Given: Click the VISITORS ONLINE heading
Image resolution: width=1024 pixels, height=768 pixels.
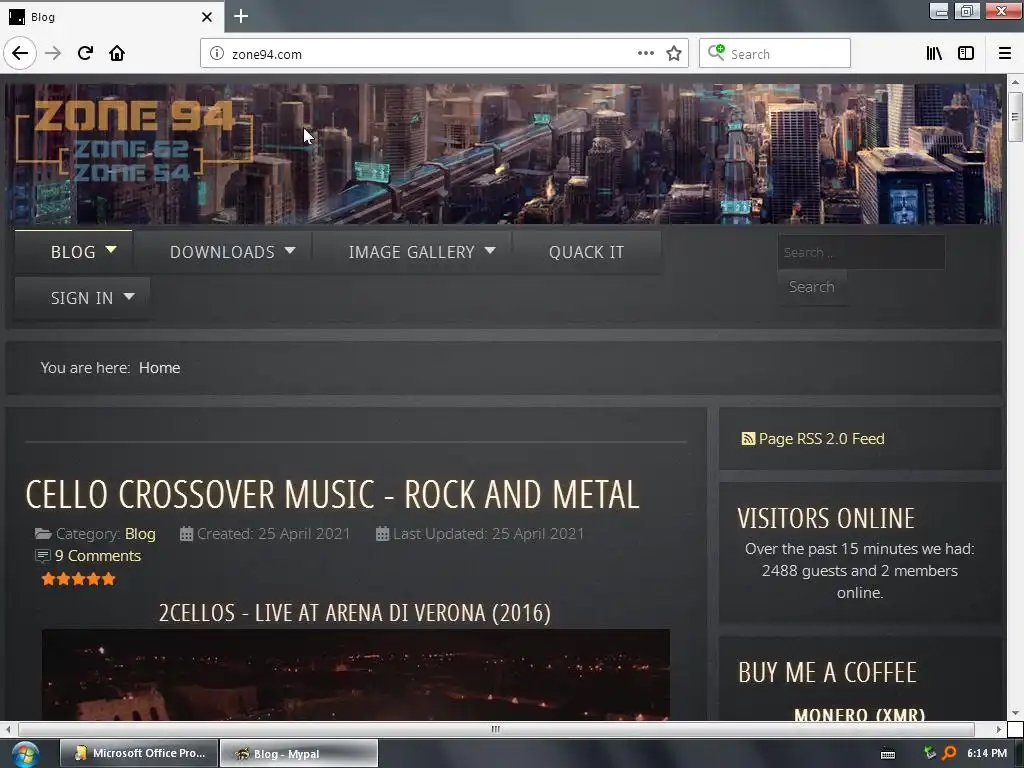Looking at the screenshot, I should tap(826, 519).
